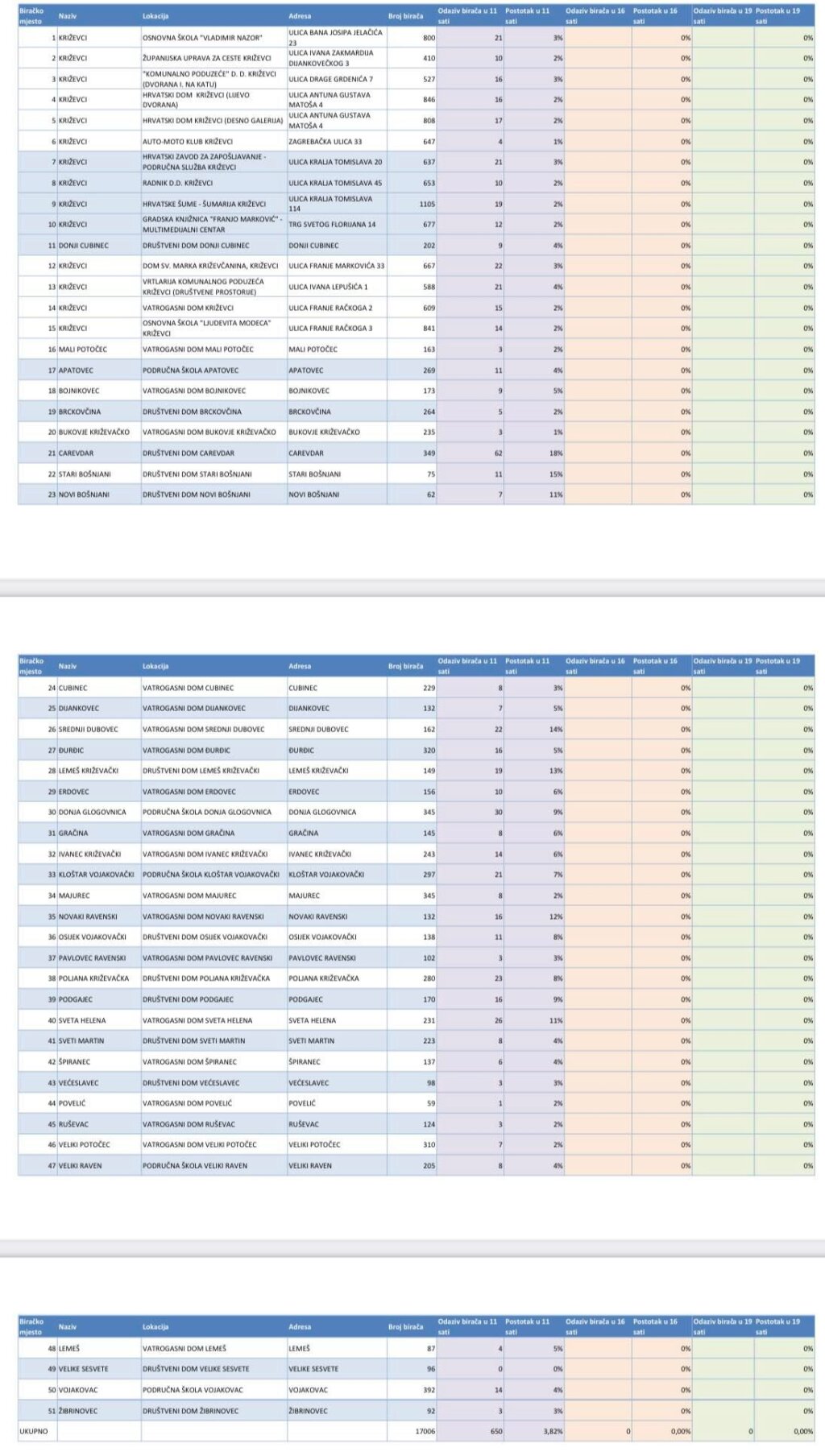Click the "ULICA IVANA LEPUŠIĆA 1" address cell

click(x=329, y=287)
